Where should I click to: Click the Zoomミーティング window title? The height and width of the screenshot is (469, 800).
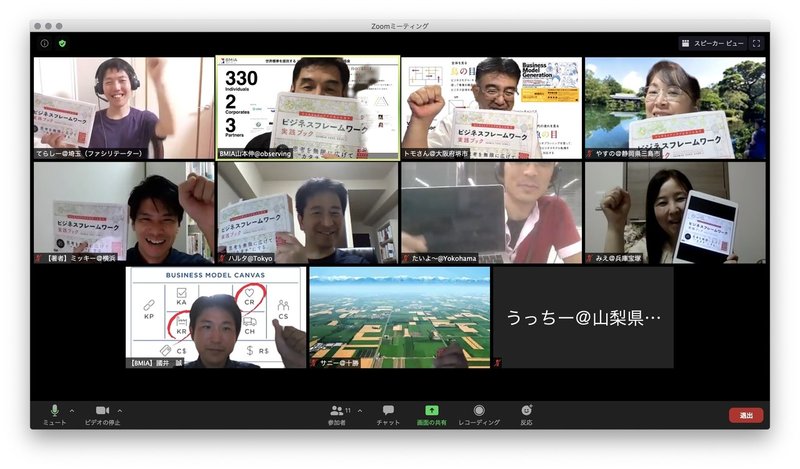click(x=399, y=26)
